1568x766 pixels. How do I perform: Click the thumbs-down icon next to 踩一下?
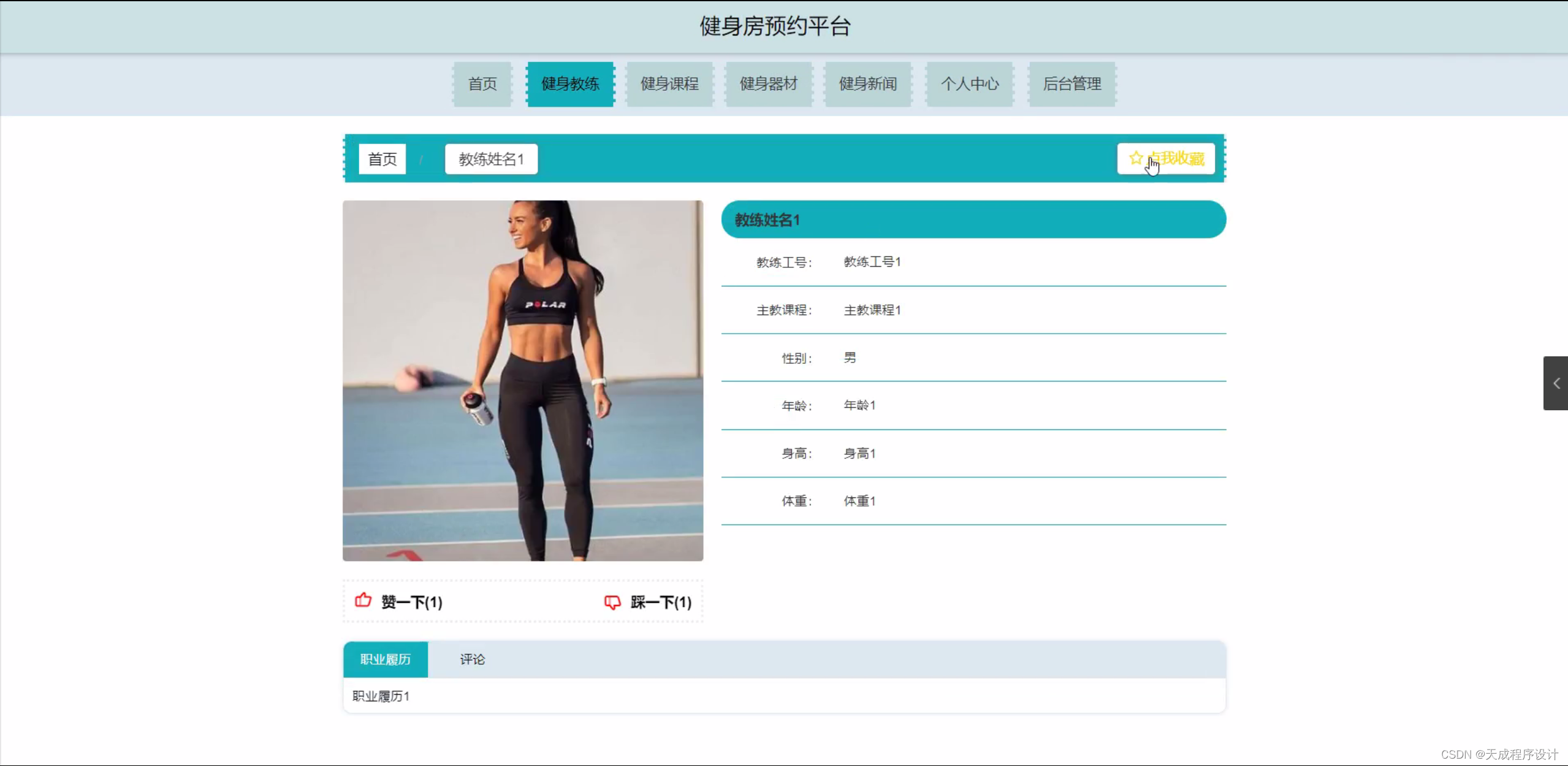612,602
